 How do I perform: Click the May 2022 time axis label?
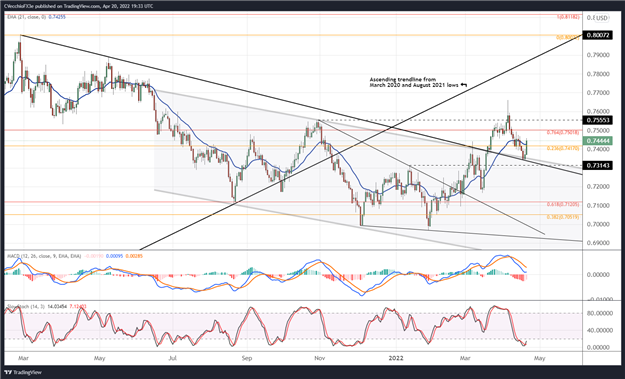coord(539,358)
